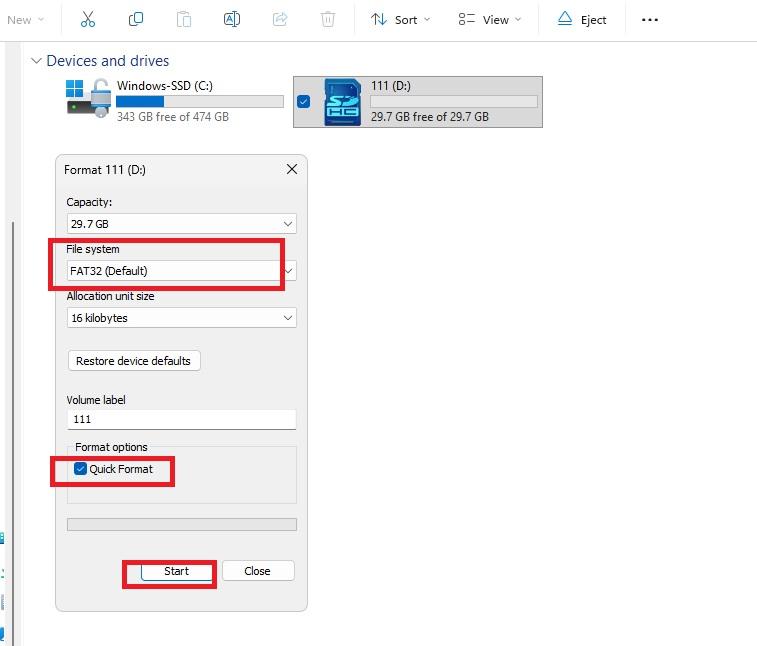Open the File system FAT32 dropdown
The height and width of the screenshot is (646, 757).
(x=181, y=271)
